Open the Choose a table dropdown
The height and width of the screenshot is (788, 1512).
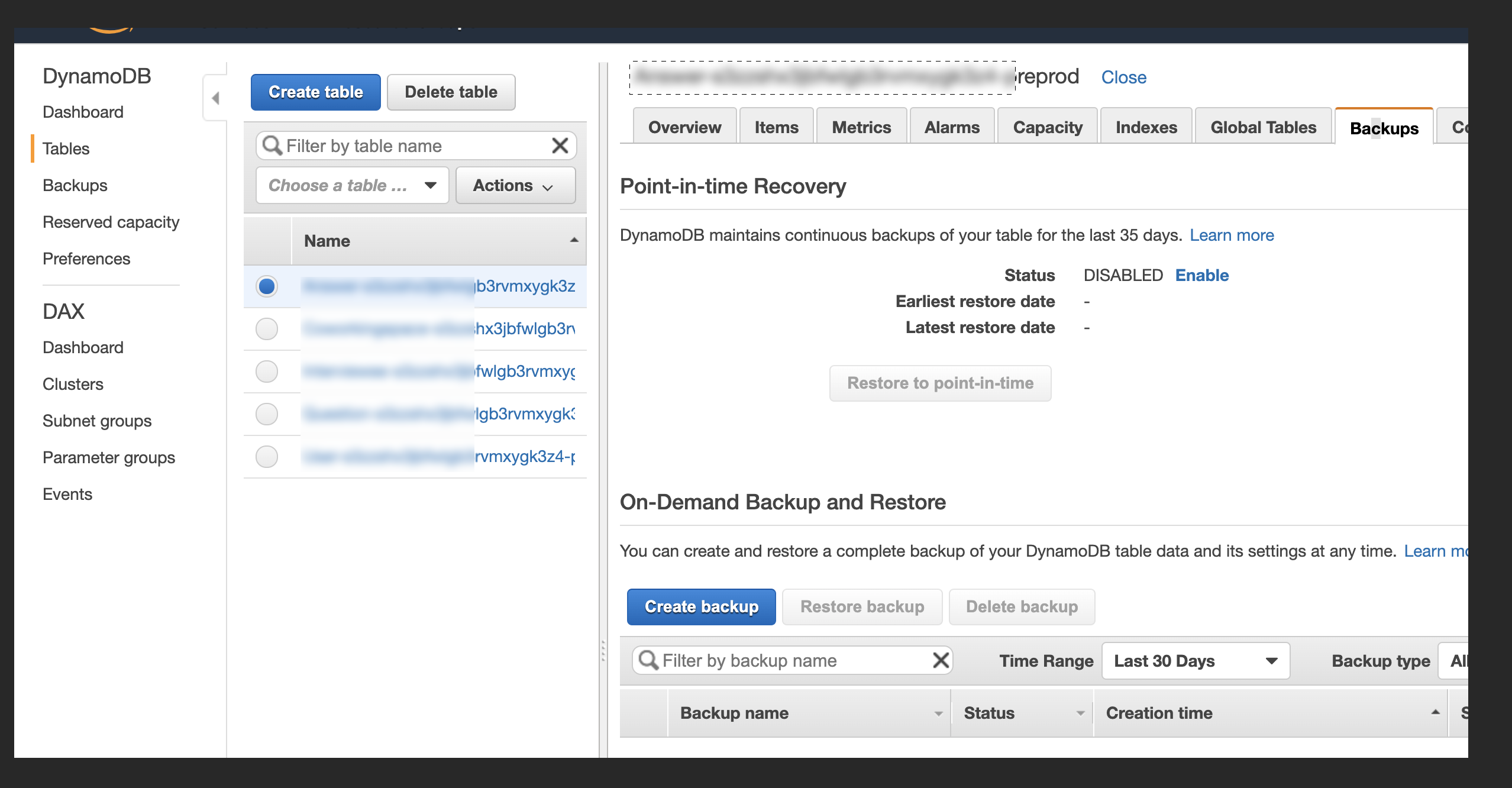352,186
